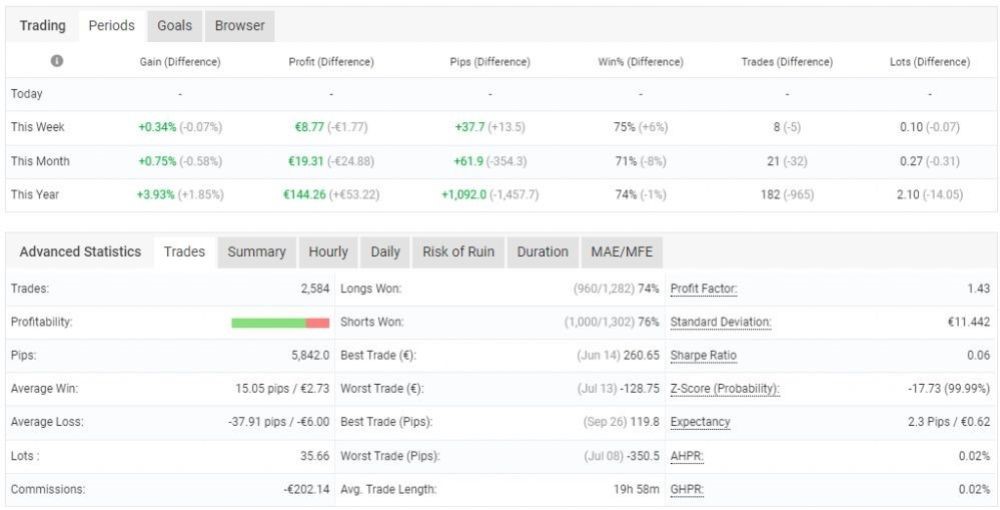Click the 35.66 lots value
Image resolution: width=1000 pixels, height=510 pixels.
coord(315,456)
